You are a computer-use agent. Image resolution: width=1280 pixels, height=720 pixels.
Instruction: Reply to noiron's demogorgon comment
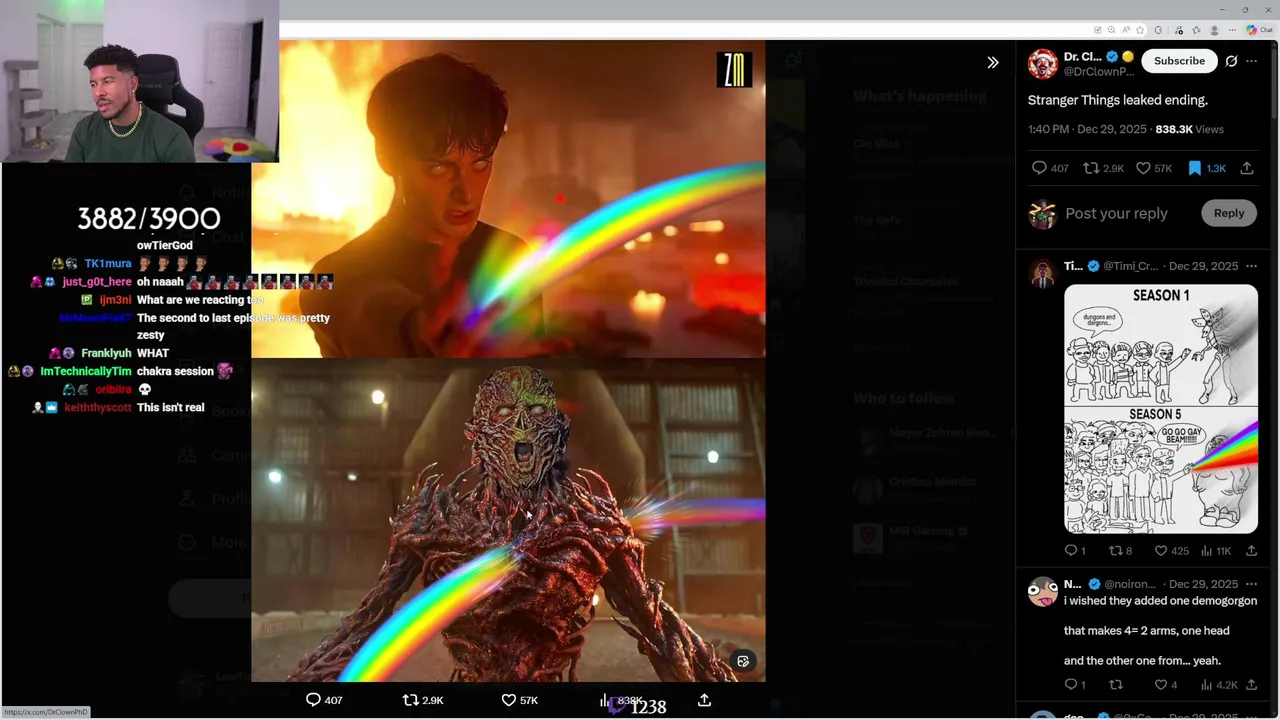pyautogui.click(x=1075, y=685)
